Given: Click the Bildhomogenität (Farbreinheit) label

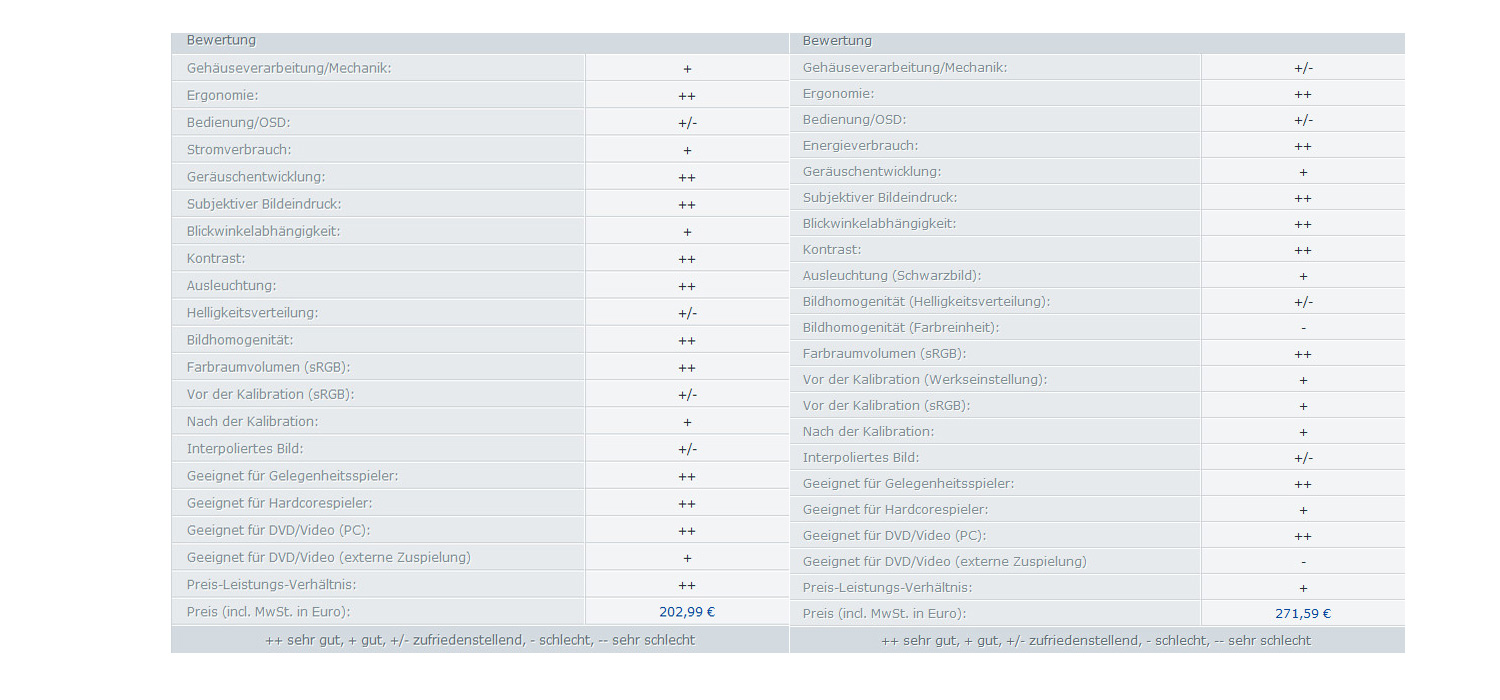Looking at the screenshot, I should pyautogui.click(x=900, y=328).
